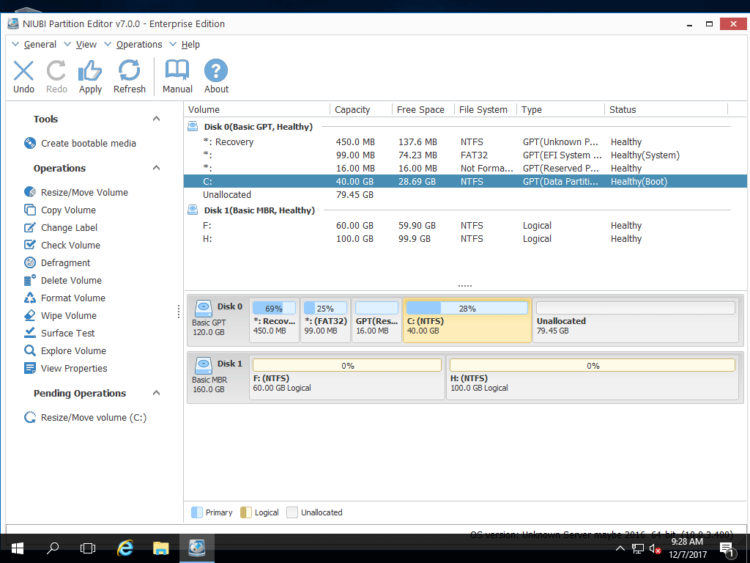Click Change Label operation
The height and width of the screenshot is (563, 750).
tap(61, 228)
